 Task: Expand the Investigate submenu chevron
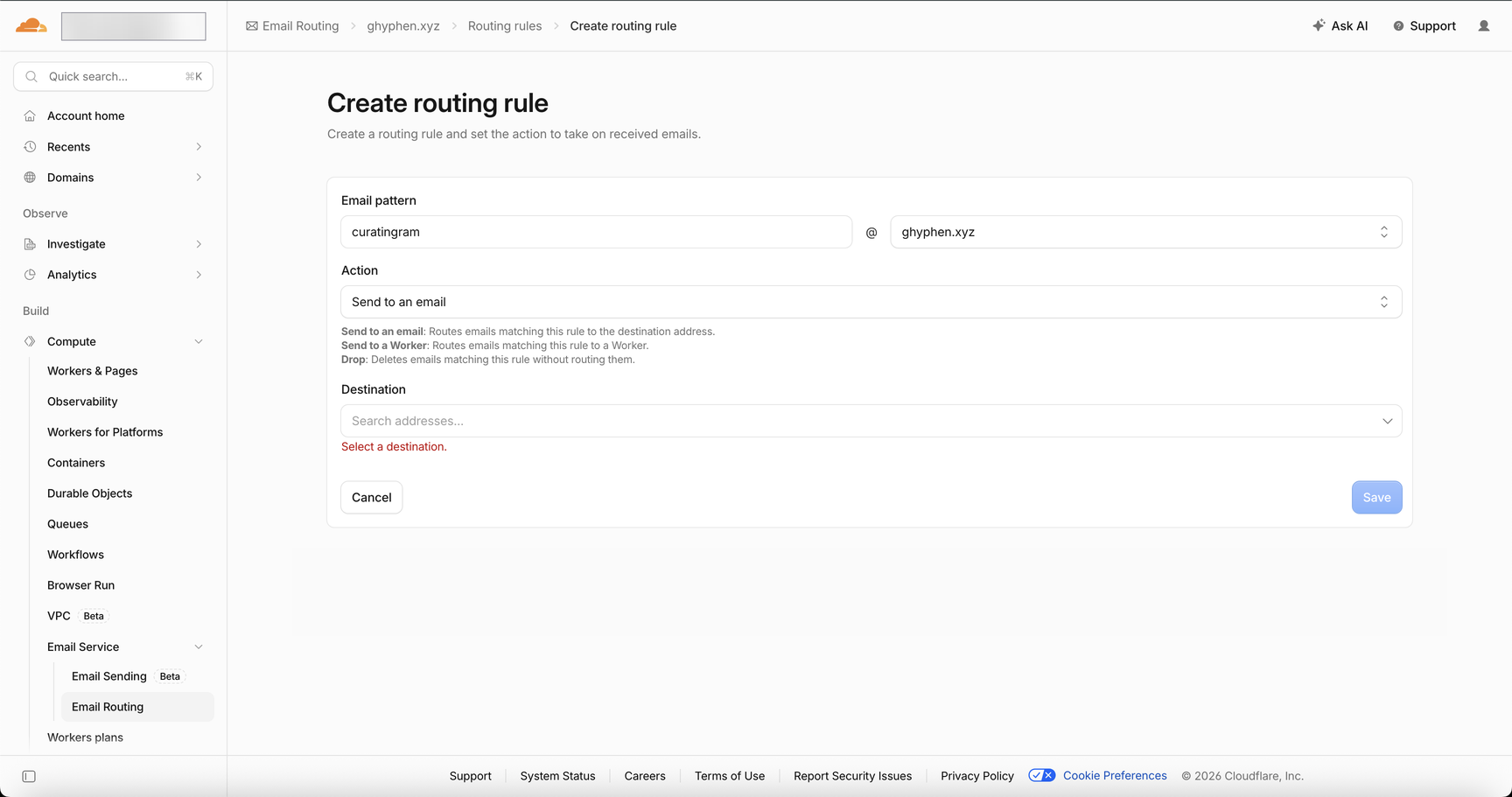click(x=199, y=244)
